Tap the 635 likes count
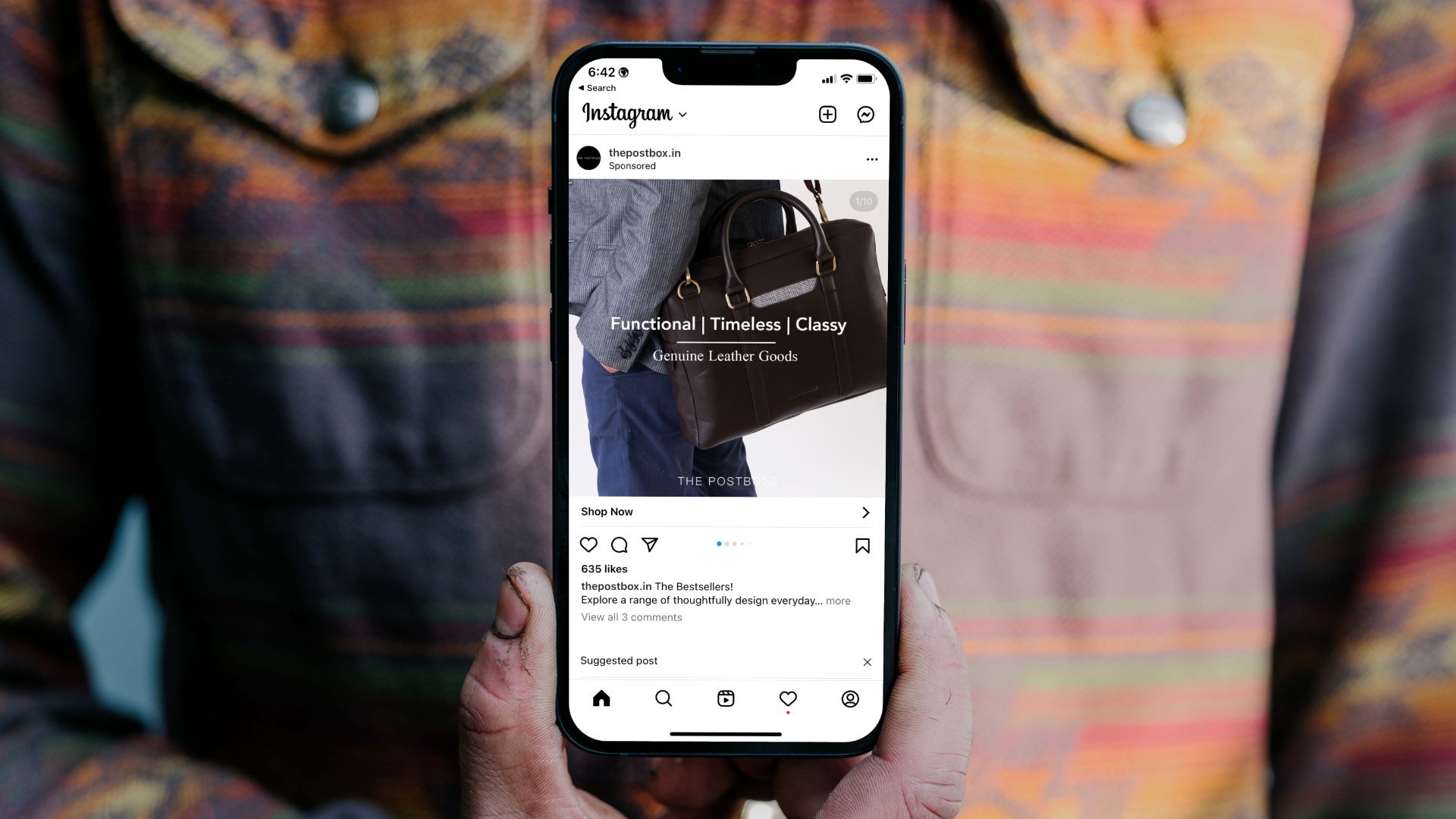This screenshot has width=1456, height=819. 603,568
